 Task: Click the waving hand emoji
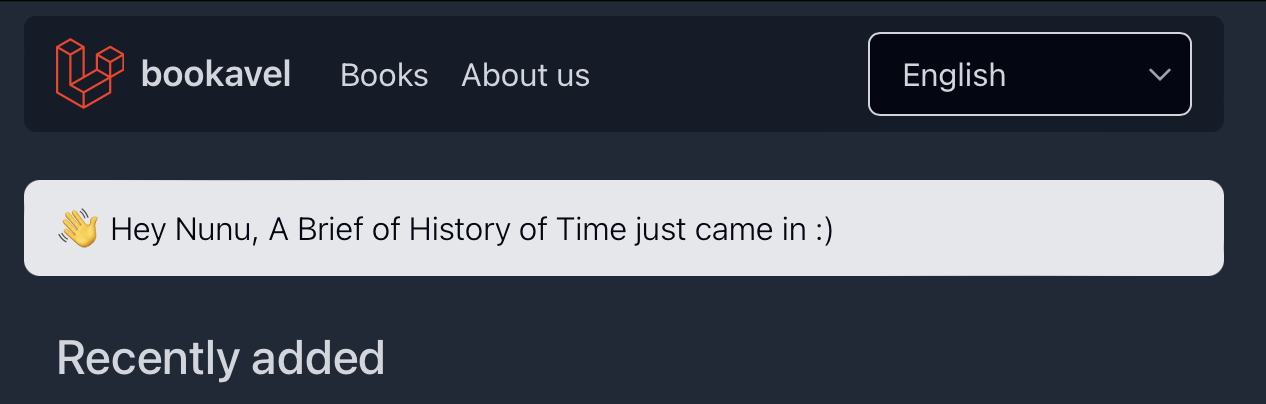(78, 229)
